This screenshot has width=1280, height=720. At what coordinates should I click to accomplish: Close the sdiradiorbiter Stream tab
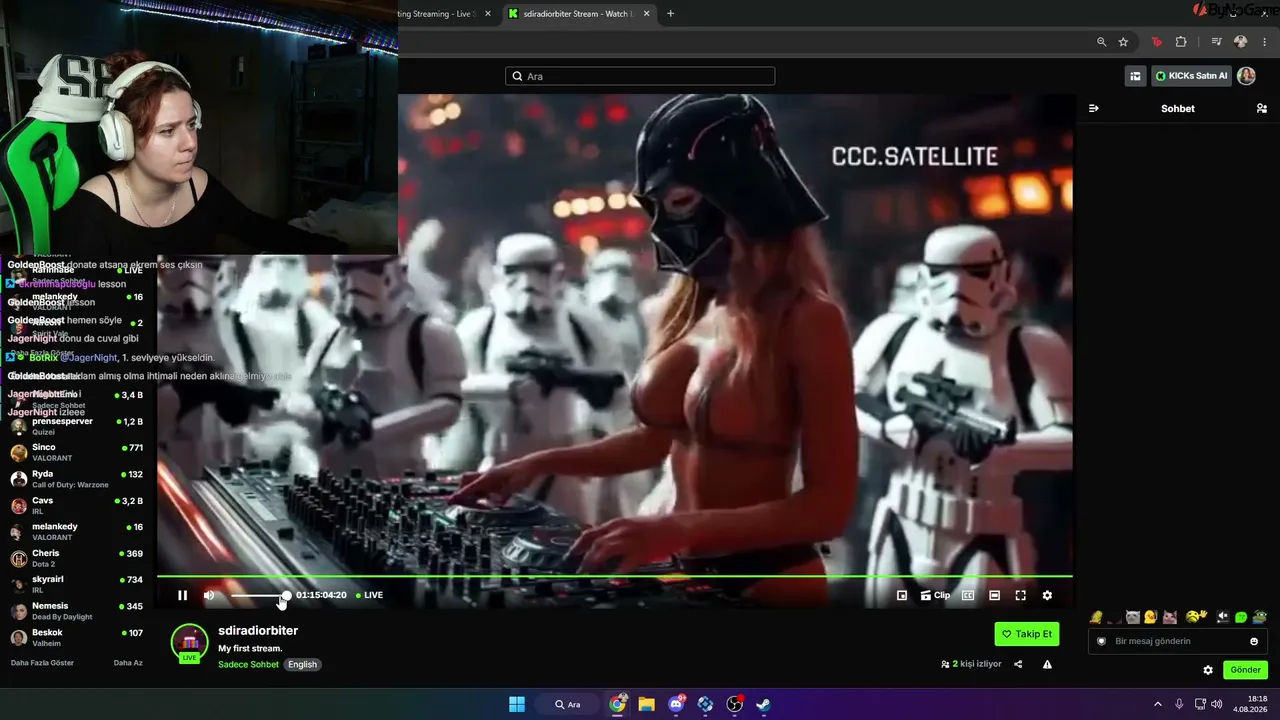[x=647, y=14]
